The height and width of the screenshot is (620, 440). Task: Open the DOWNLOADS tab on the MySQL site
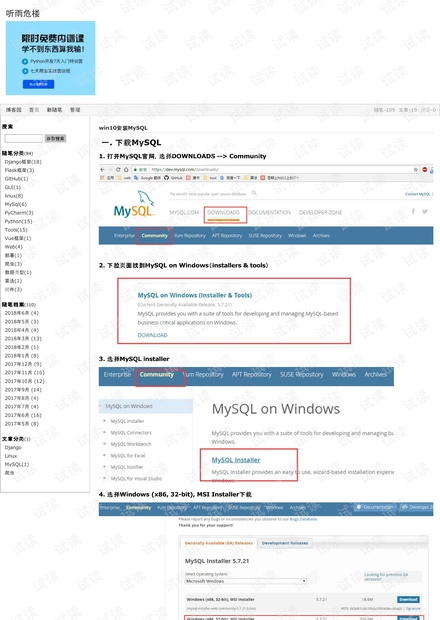[223, 213]
